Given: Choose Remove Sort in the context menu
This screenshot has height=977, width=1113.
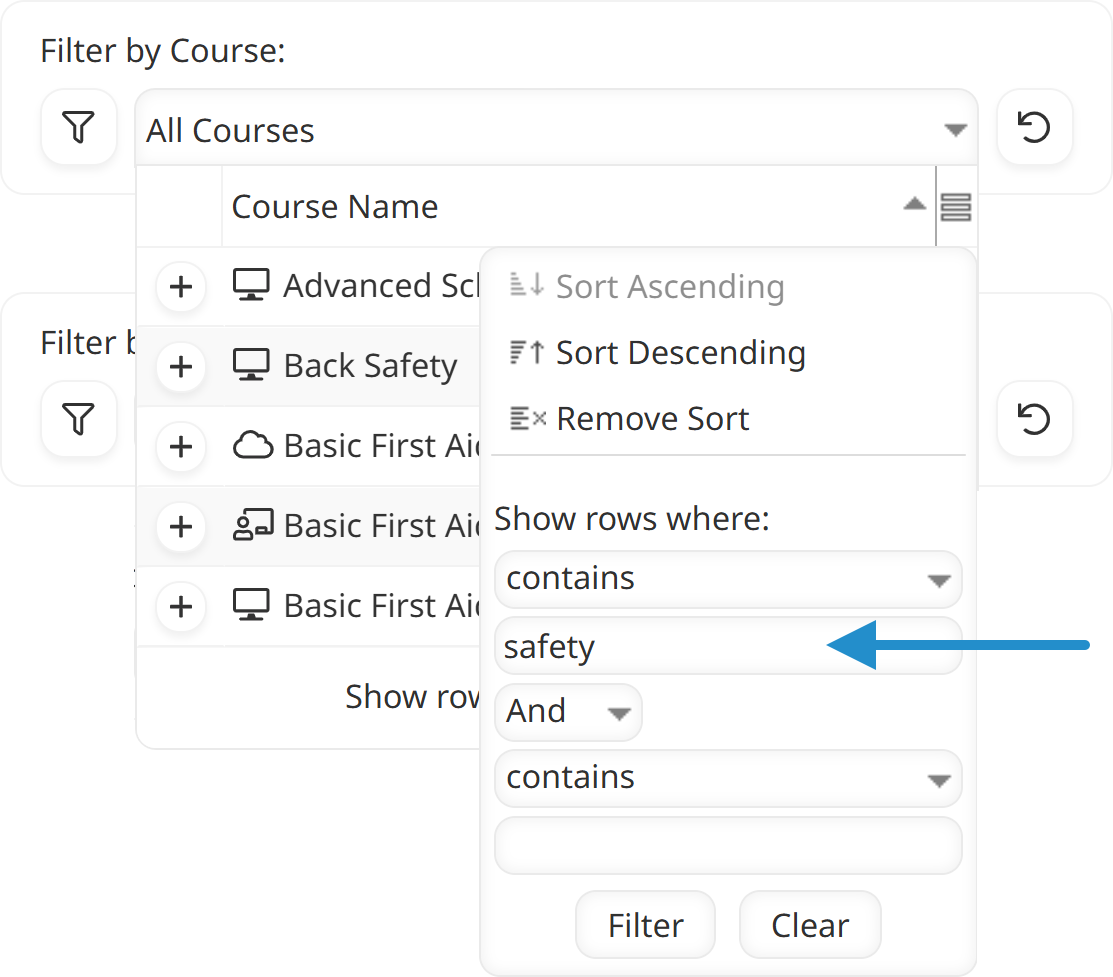Looking at the screenshot, I should coord(652,418).
